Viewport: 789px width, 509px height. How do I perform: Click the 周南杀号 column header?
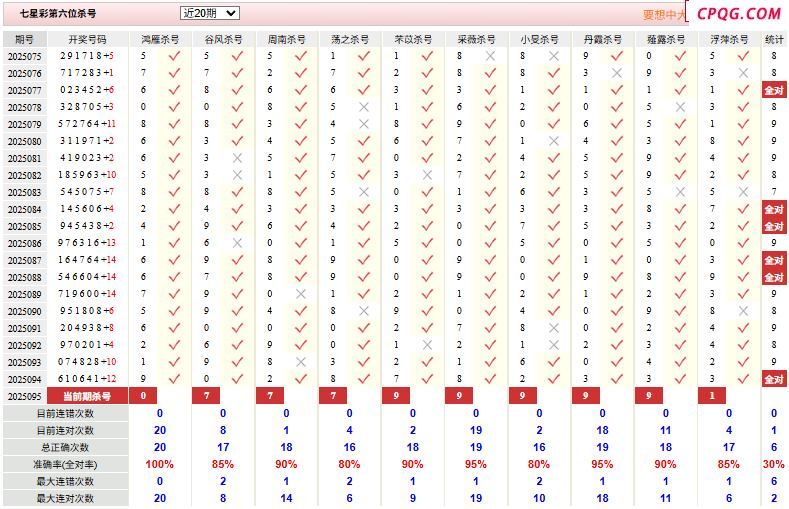(286, 39)
